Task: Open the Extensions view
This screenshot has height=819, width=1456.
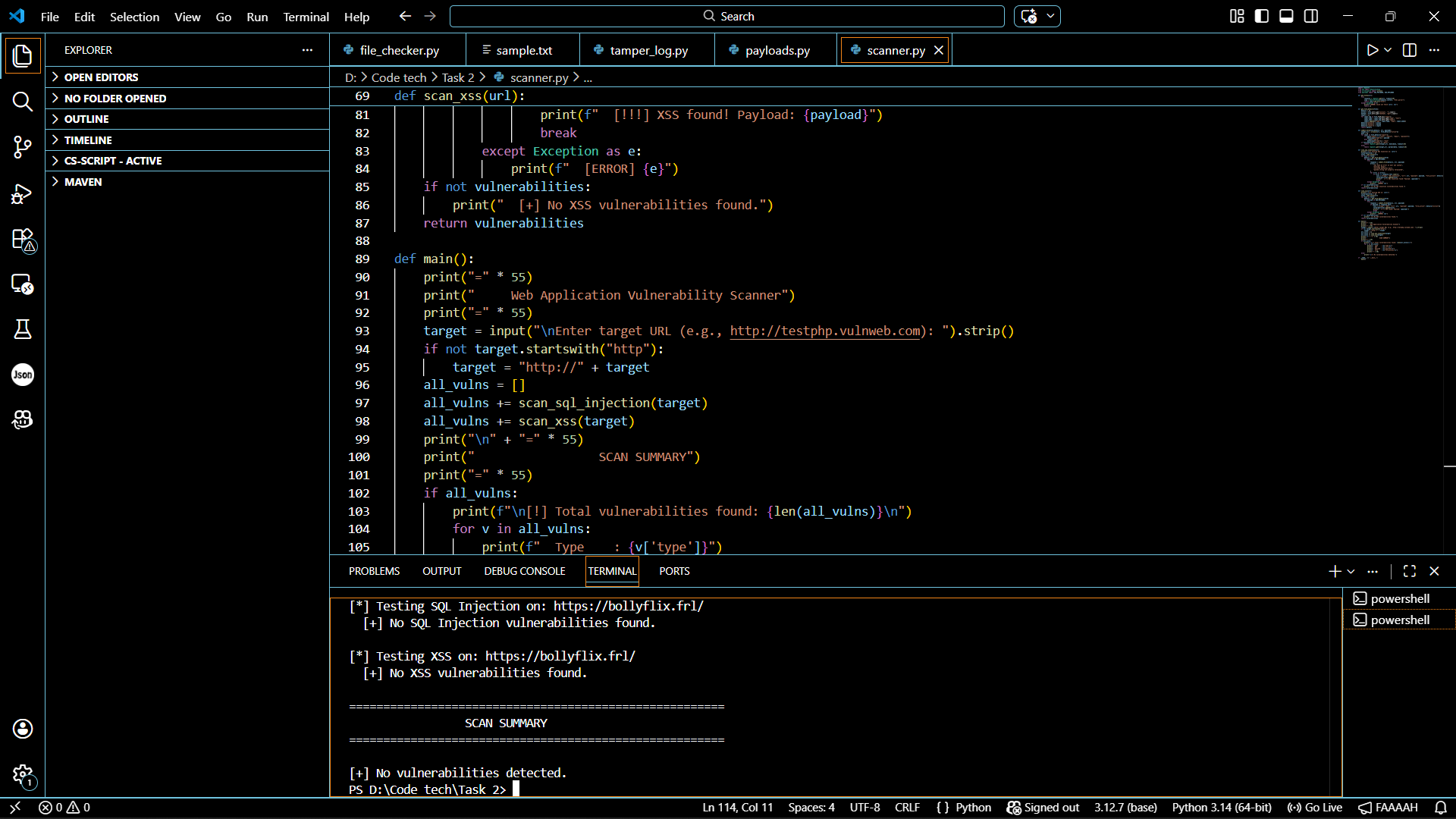Action: tap(22, 240)
